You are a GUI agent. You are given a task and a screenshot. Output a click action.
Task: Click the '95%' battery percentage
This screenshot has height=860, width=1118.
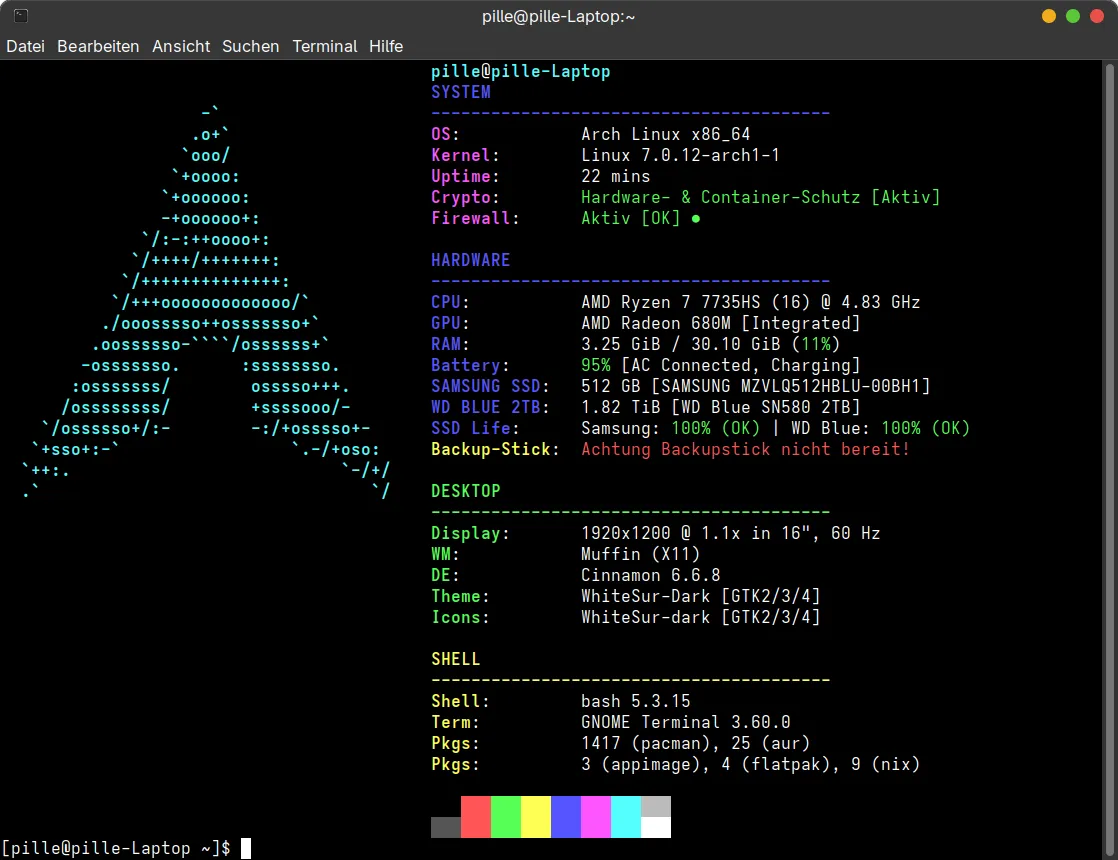(595, 365)
